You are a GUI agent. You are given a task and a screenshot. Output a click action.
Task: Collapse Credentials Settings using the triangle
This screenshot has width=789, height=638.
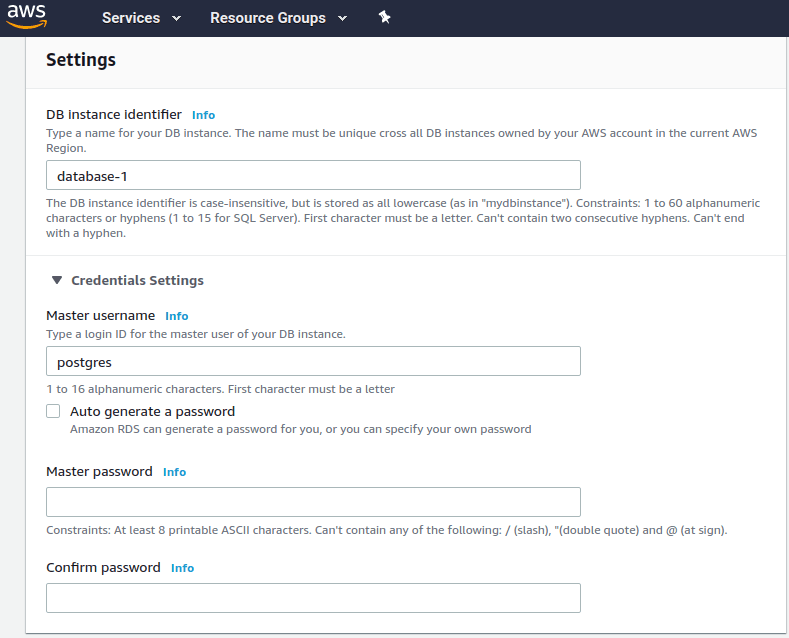coord(57,281)
